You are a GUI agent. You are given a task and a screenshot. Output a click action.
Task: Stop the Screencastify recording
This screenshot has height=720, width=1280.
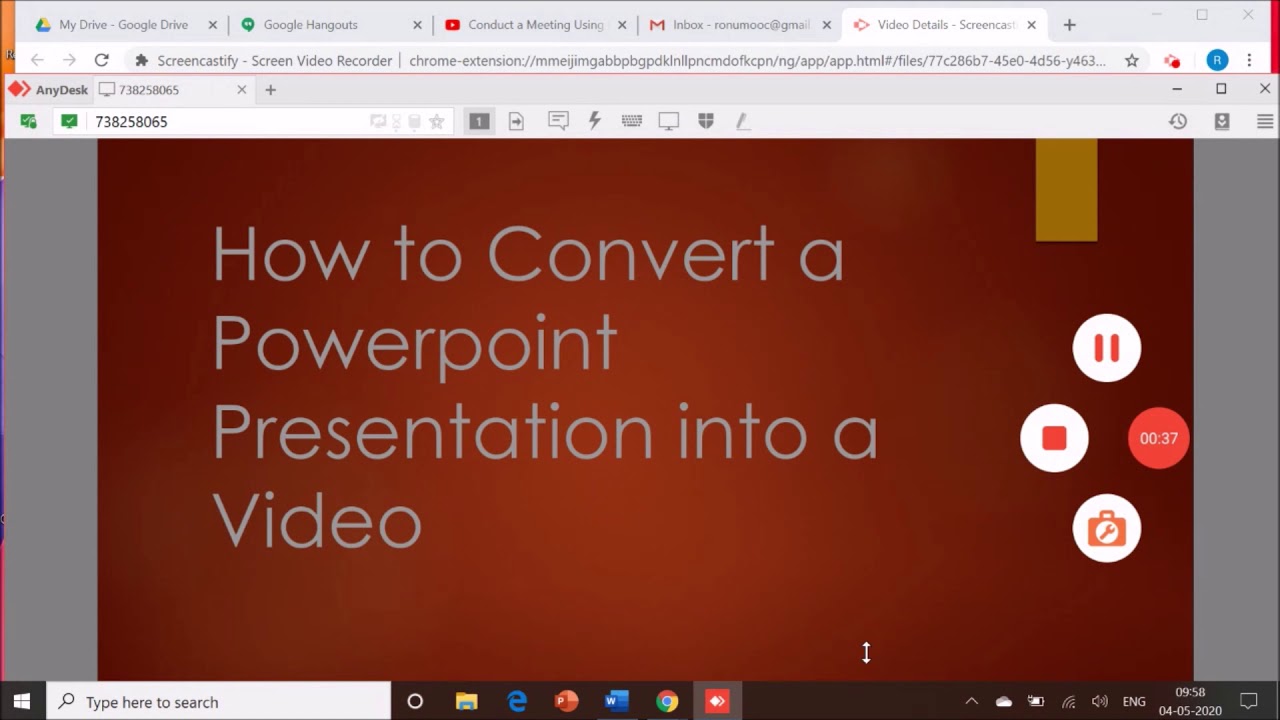1054,438
